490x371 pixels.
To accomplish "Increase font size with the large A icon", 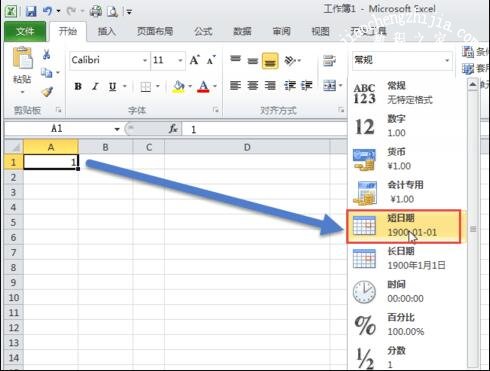I will (195, 60).
